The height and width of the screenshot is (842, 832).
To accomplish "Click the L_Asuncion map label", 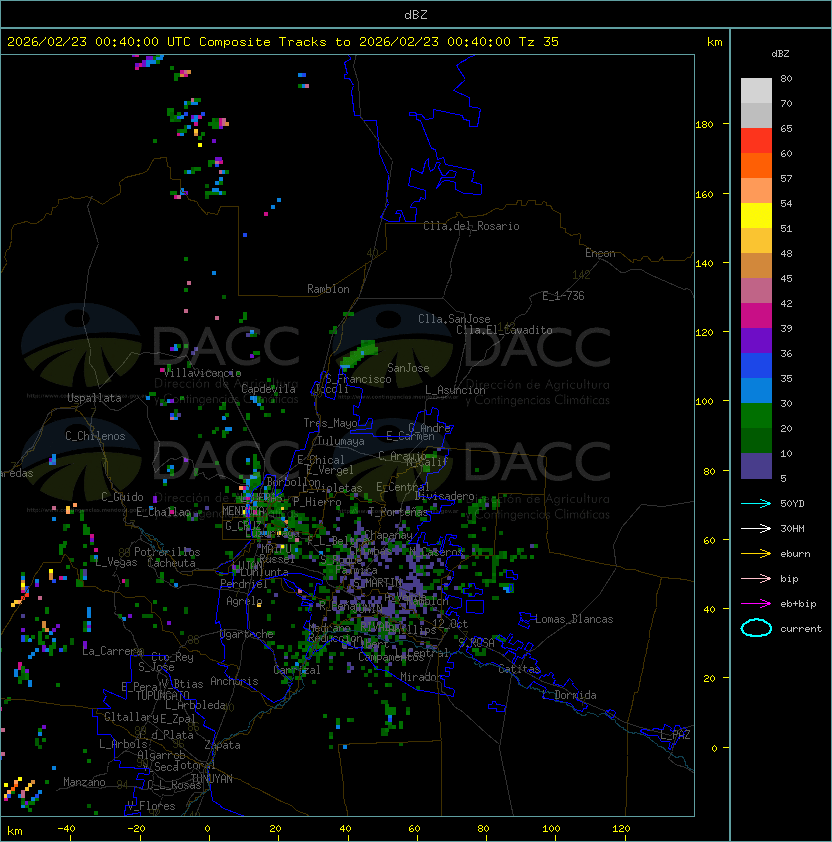I will tap(455, 390).
